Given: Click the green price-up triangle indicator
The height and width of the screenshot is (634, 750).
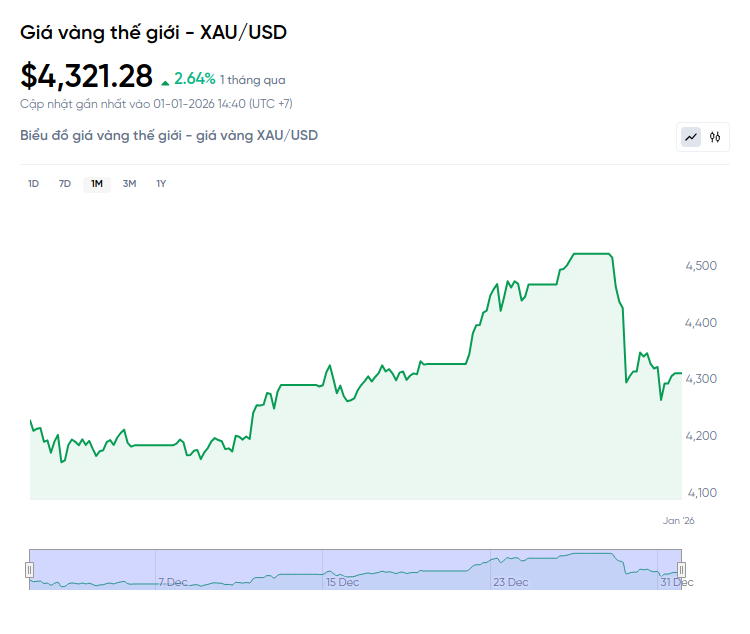Looking at the screenshot, I should [x=165, y=81].
